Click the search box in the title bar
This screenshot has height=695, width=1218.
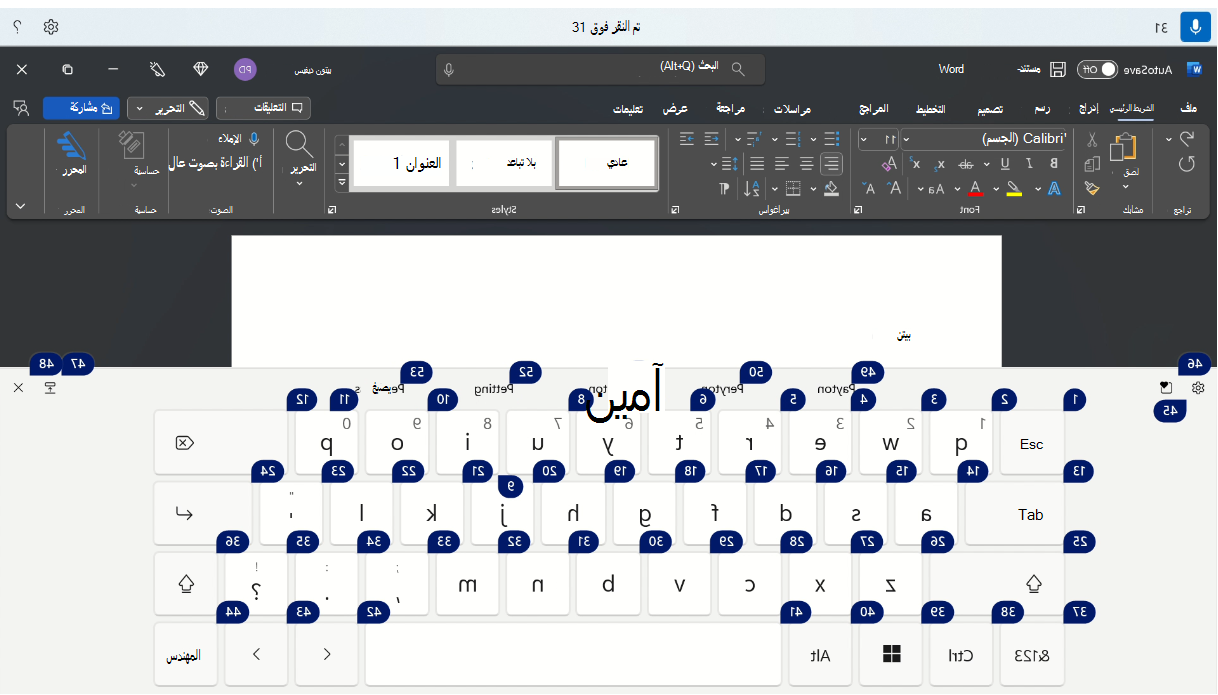tap(601, 69)
